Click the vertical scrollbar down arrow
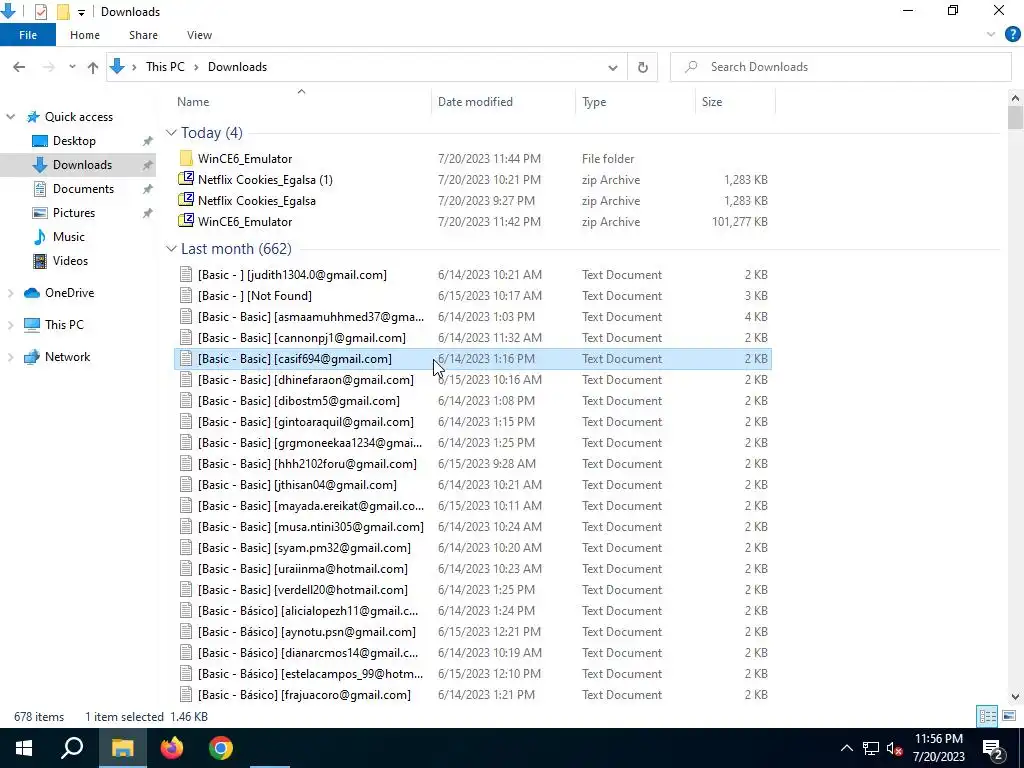The width and height of the screenshot is (1024, 768). pyautogui.click(x=1015, y=697)
